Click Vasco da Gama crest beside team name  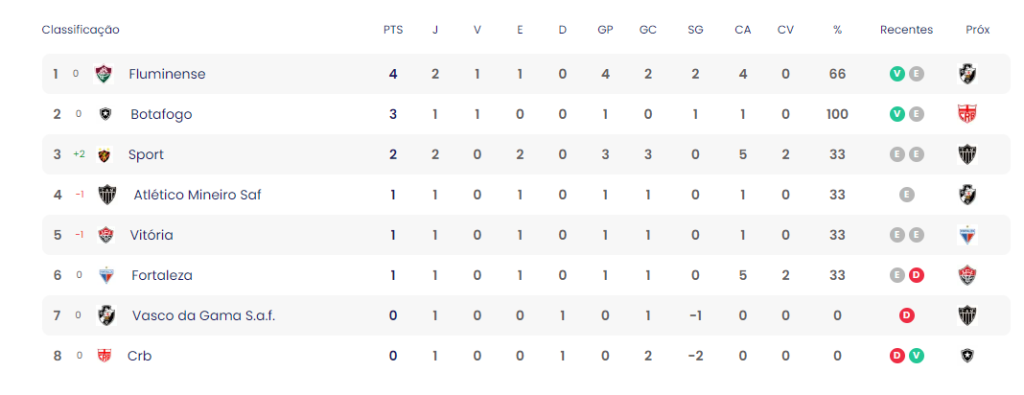tap(106, 315)
